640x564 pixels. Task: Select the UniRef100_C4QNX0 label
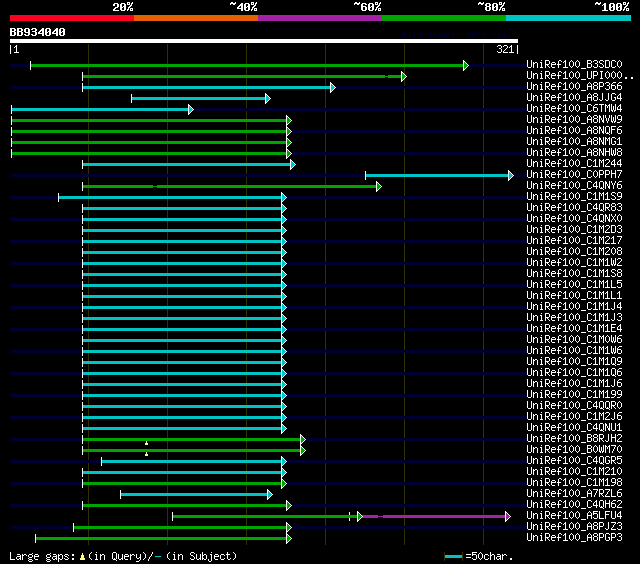pos(574,219)
